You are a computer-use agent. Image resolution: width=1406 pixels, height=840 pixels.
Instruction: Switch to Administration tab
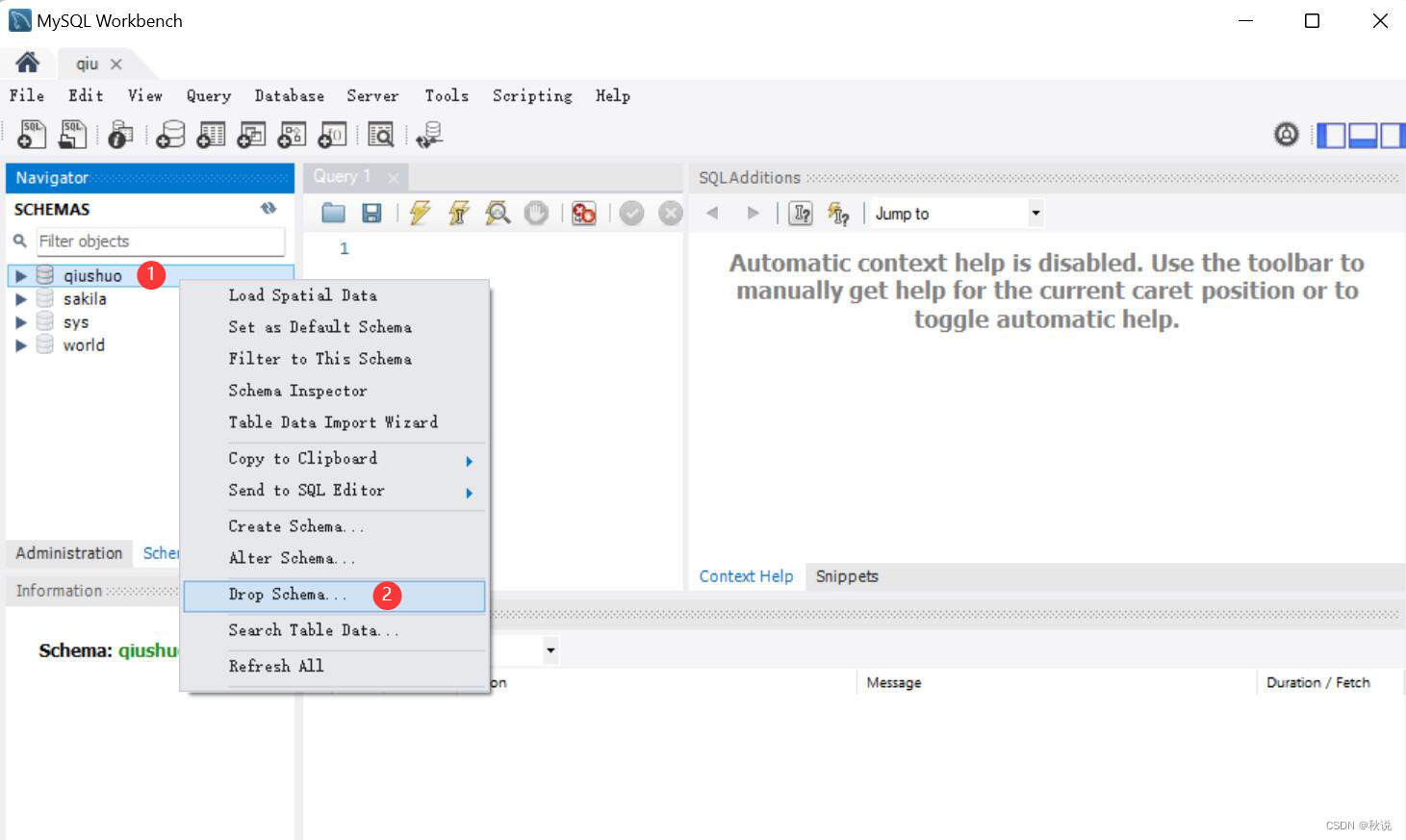coord(69,553)
